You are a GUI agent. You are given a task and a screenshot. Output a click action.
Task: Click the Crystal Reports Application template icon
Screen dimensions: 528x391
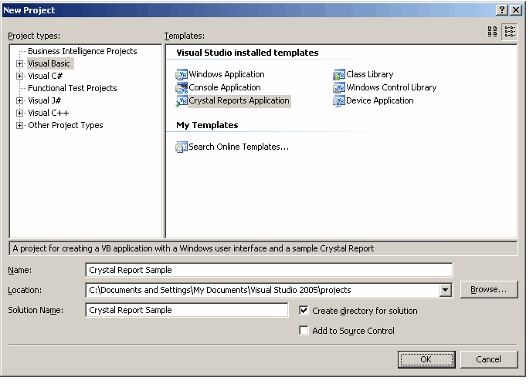[x=182, y=101]
